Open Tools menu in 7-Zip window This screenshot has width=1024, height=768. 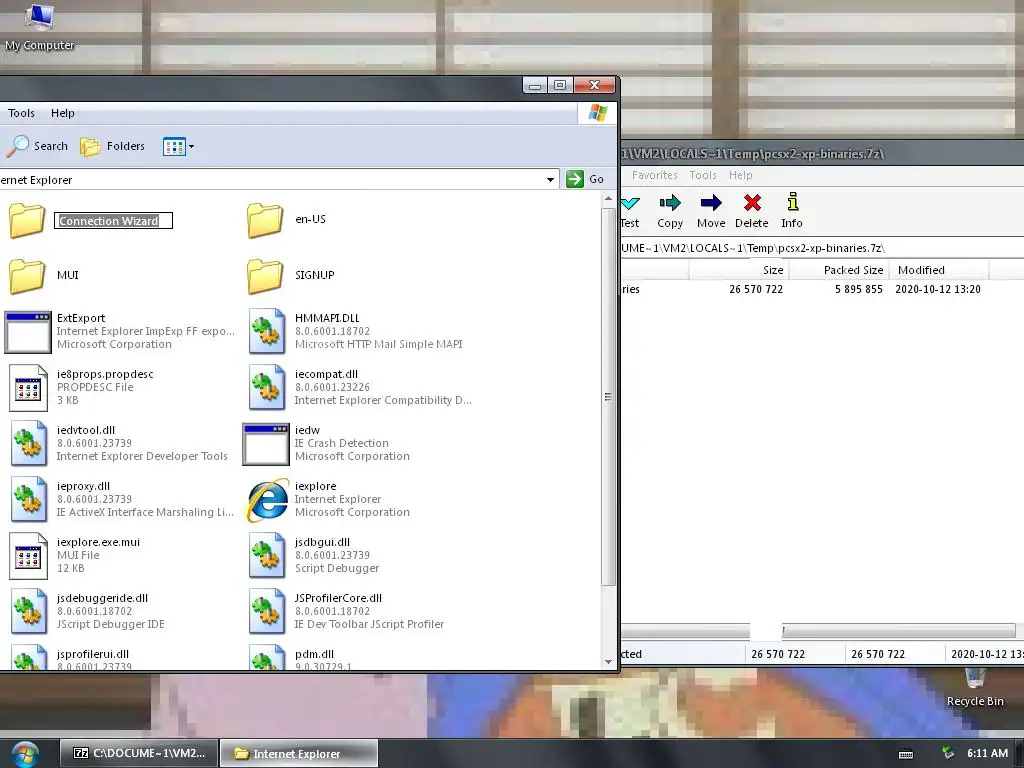pos(703,175)
